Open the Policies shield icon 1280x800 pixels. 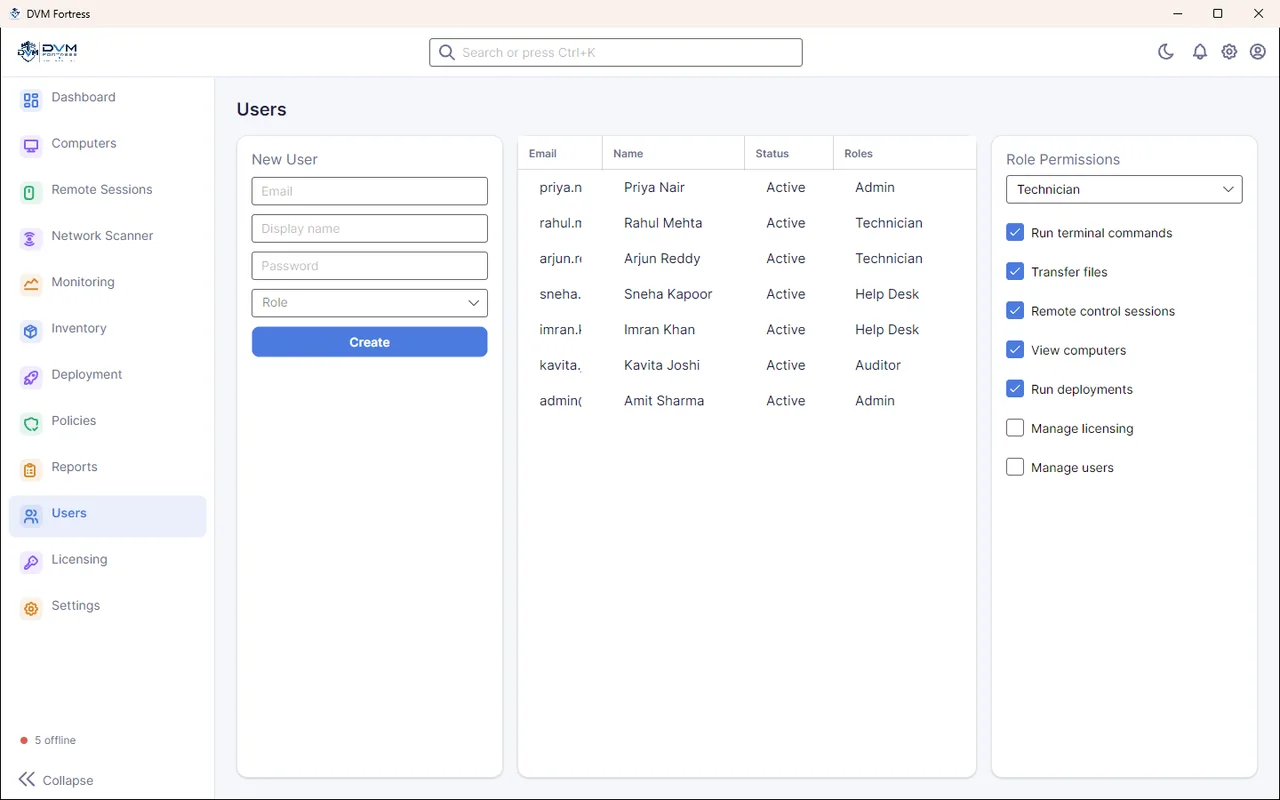31,423
